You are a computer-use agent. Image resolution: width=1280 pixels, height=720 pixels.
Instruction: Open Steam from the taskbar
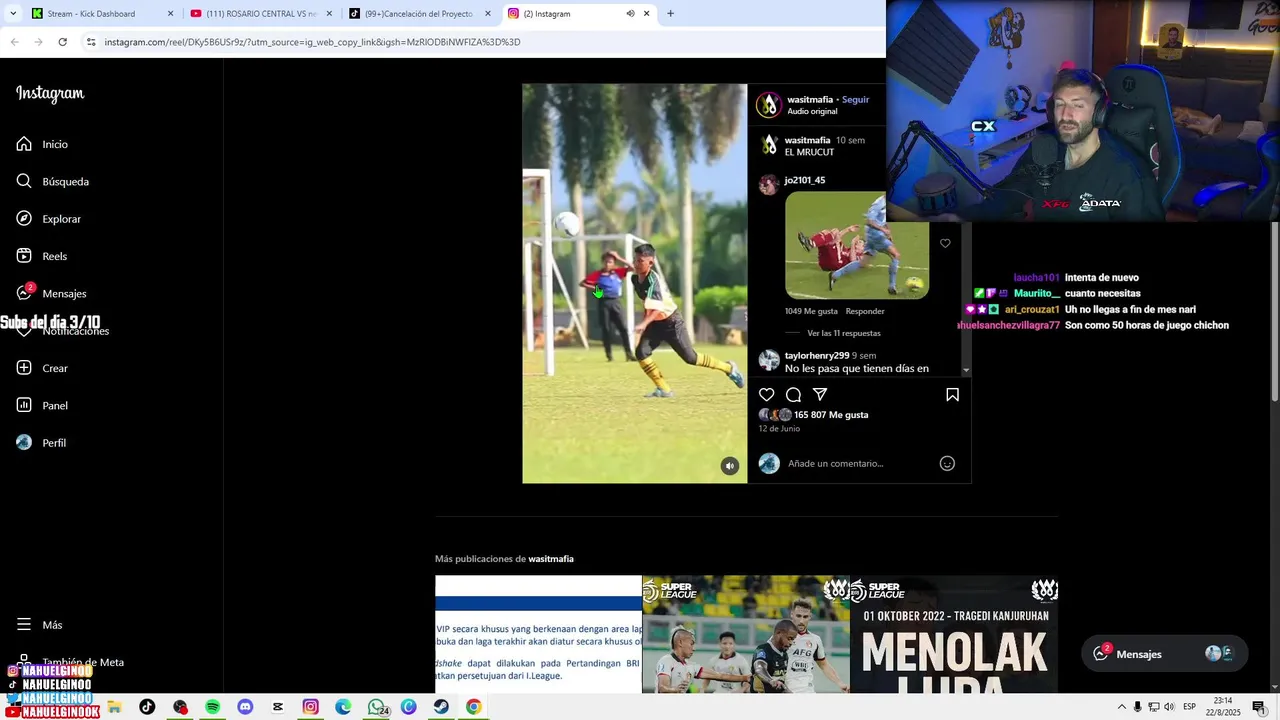point(441,707)
